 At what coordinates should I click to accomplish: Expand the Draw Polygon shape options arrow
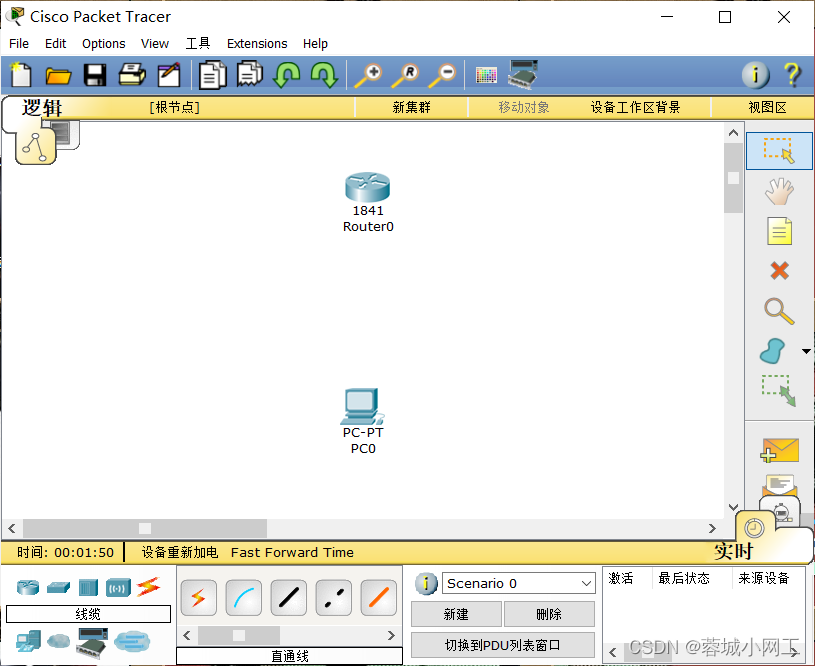(x=806, y=351)
